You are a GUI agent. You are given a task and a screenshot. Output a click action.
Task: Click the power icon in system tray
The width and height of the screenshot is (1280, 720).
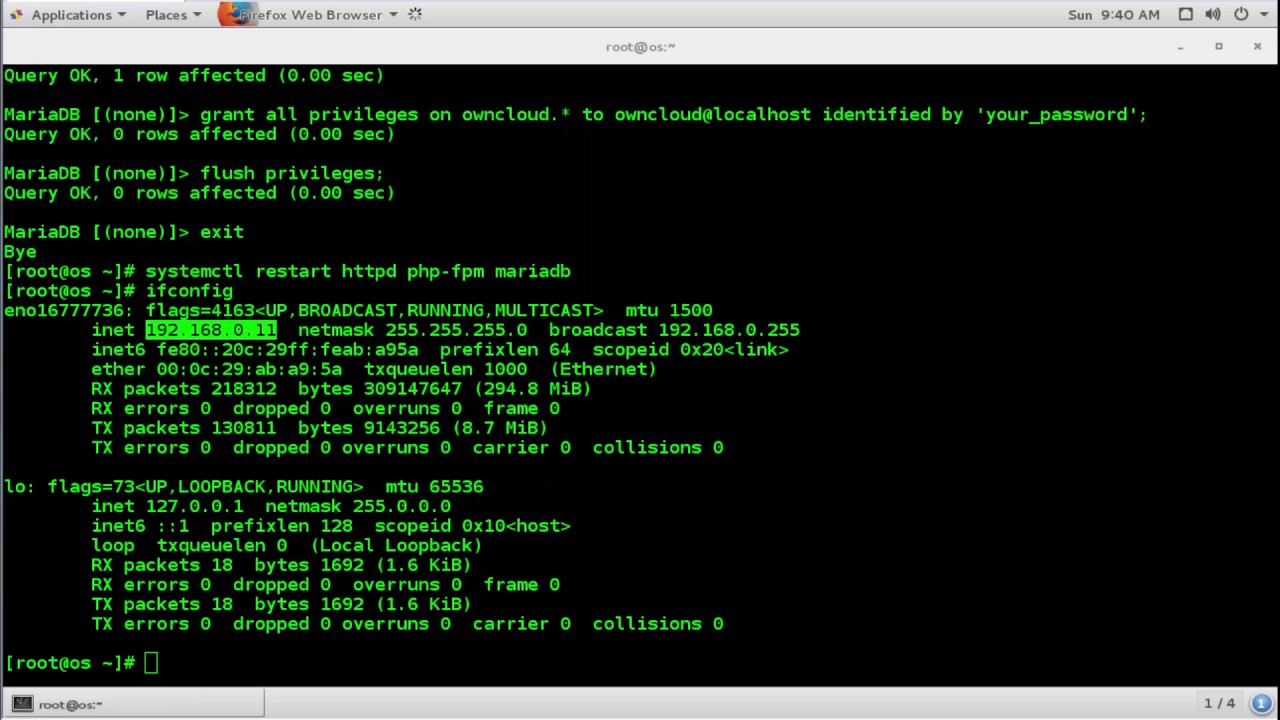pyautogui.click(x=1241, y=14)
